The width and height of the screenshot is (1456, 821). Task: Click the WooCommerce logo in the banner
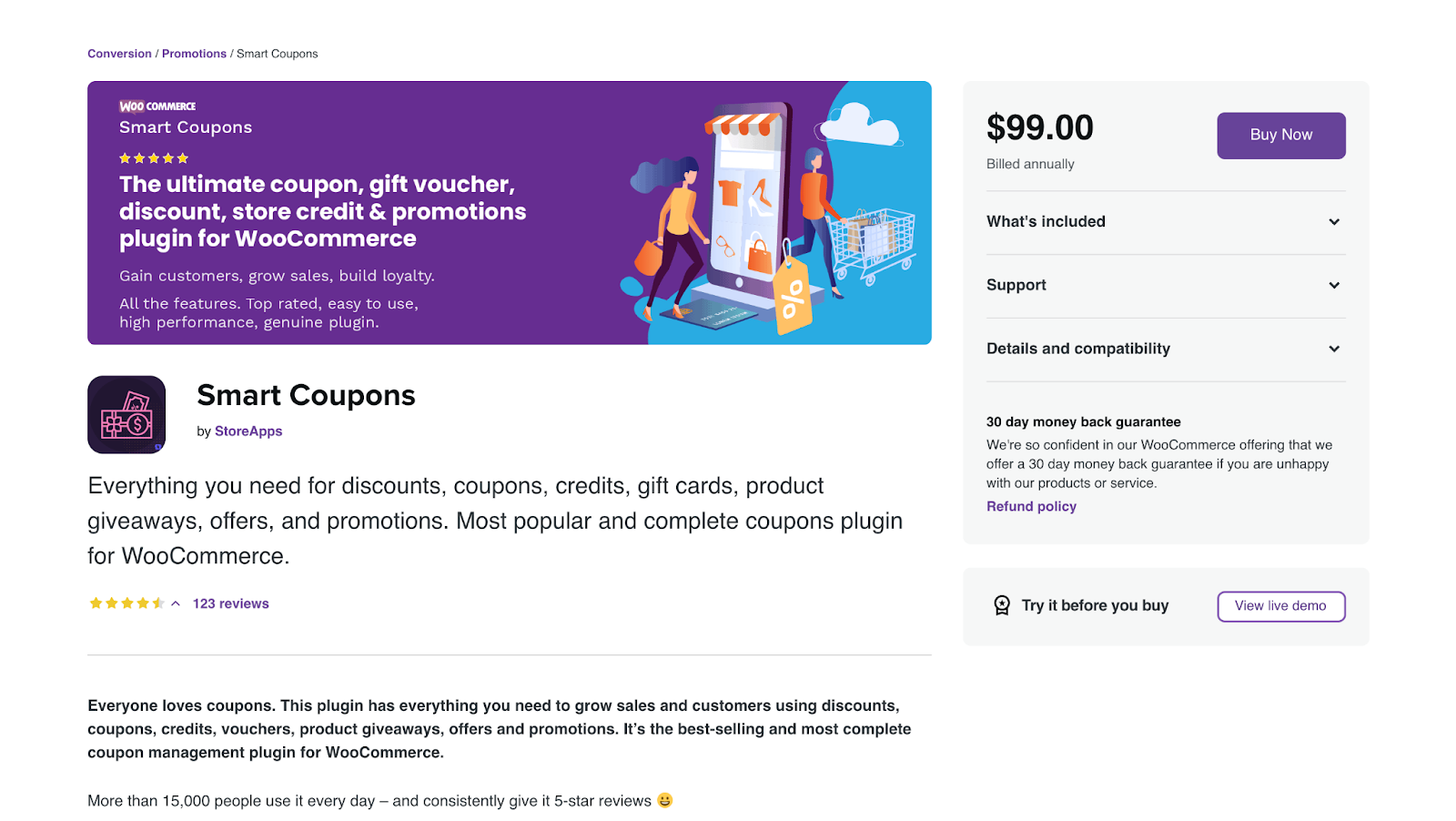(157, 106)
